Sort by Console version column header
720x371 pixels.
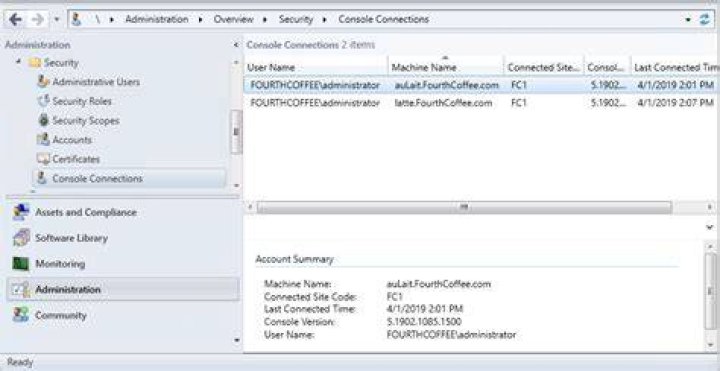click(607, 67)
